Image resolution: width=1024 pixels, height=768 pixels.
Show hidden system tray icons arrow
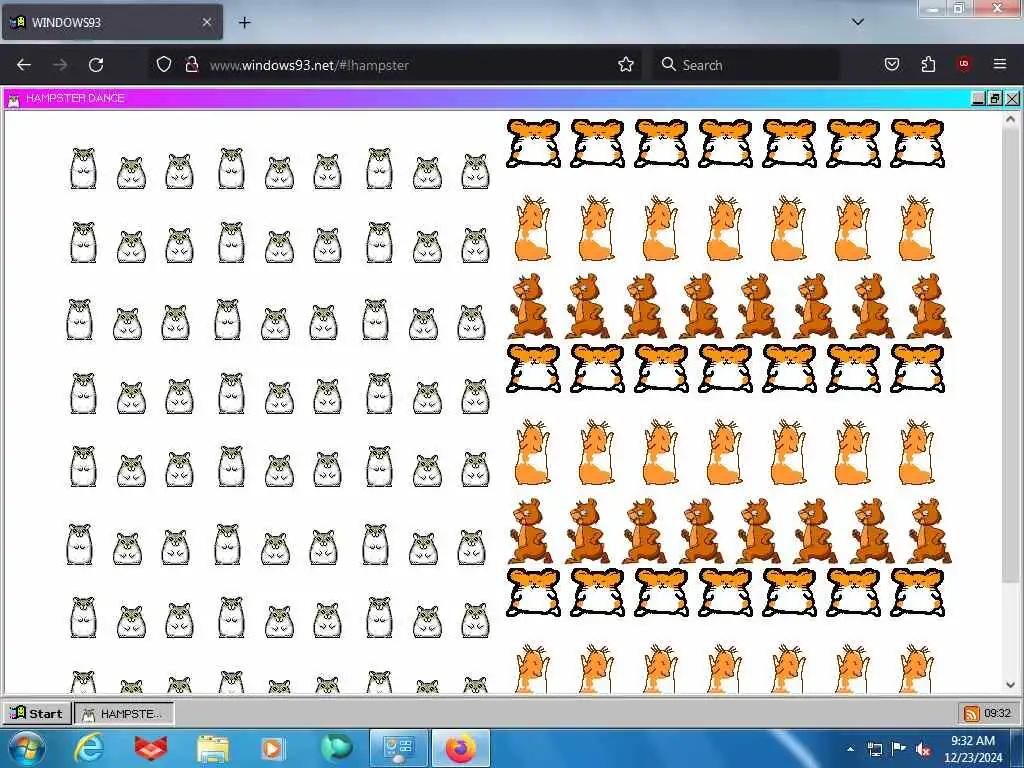click(x=850, y=749)
